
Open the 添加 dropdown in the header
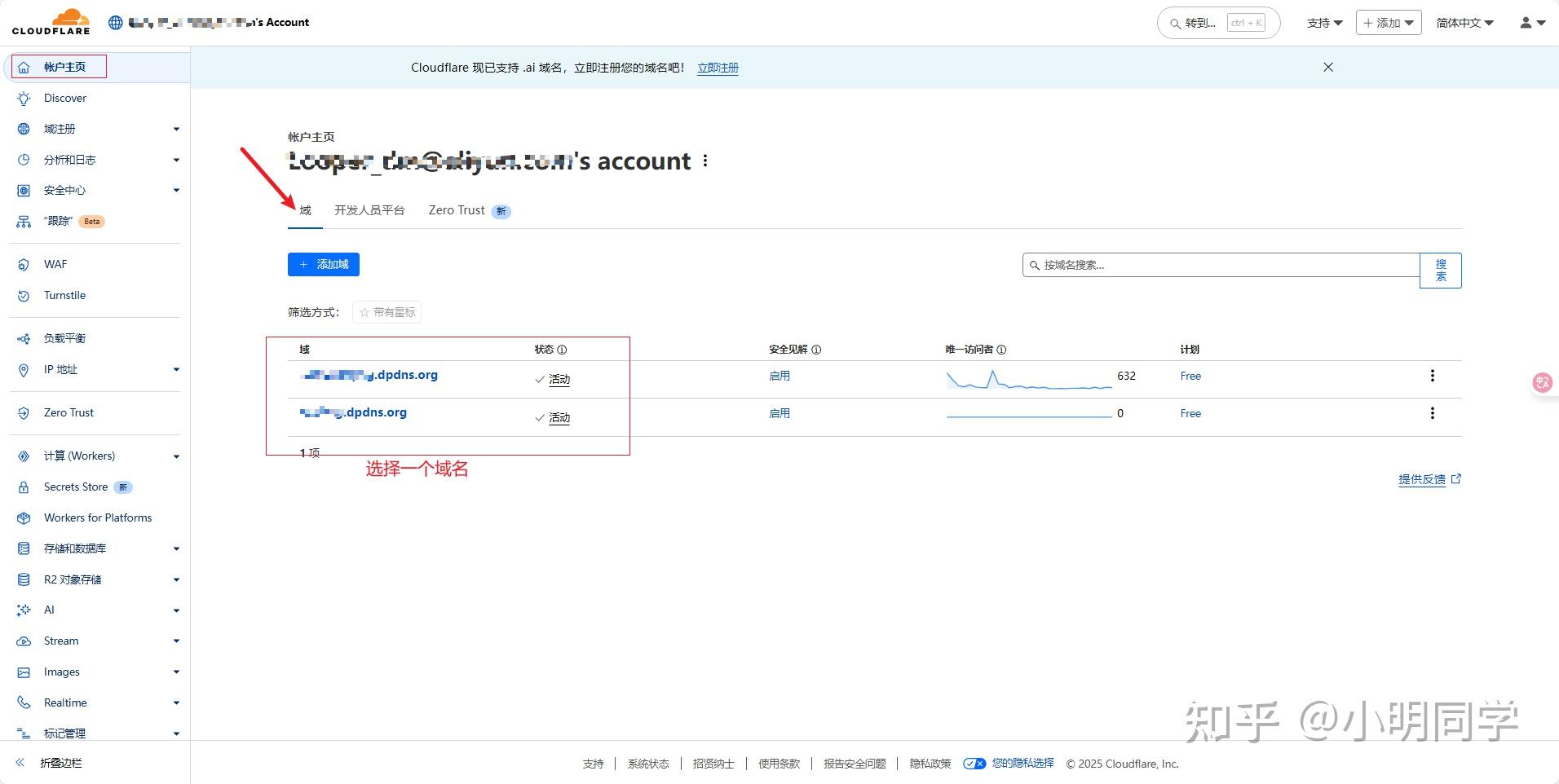click(1388, 22)
